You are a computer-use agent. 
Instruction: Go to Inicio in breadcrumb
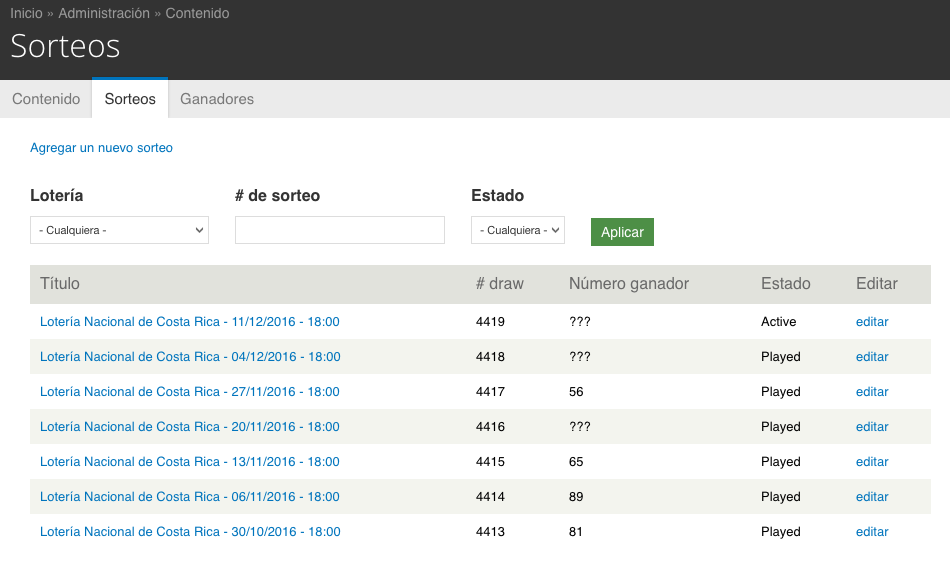(26, 13)
